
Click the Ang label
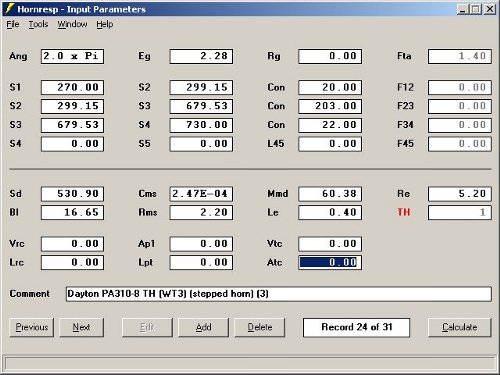point(18,56)
